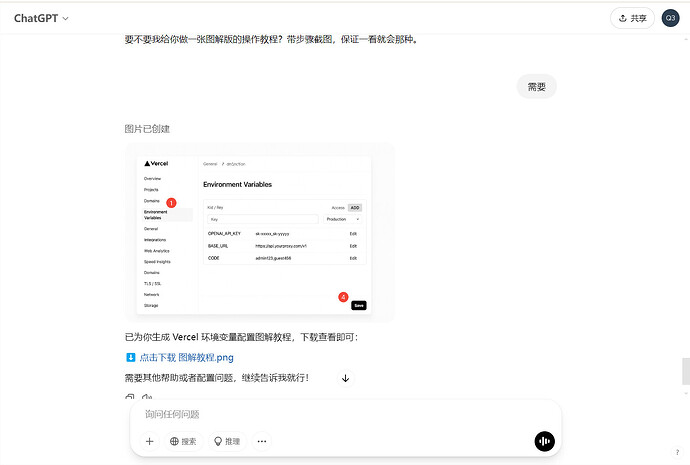This screenshot has width=690, height=465.
Task: Open more tools with the ellipsis button
Action: [262, 441]
